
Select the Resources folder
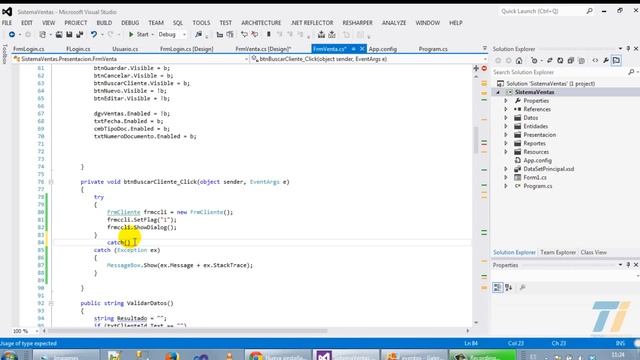[536, 152]
